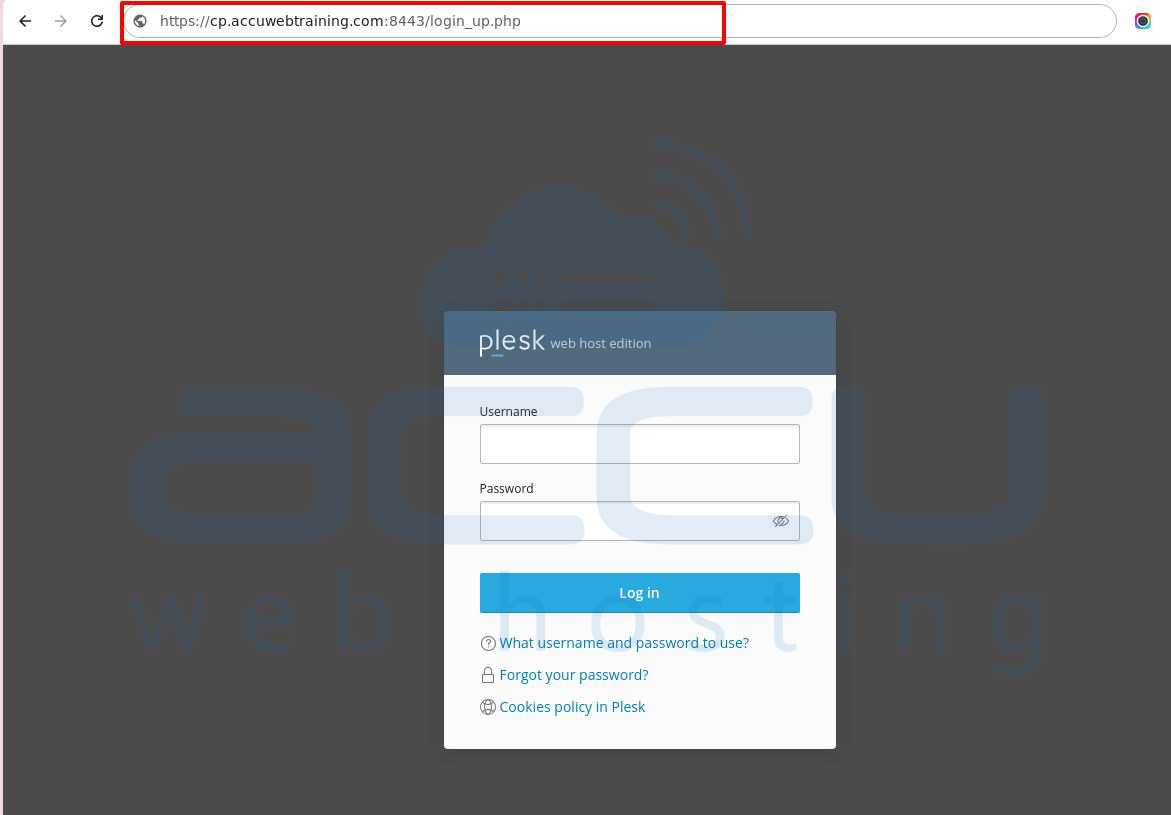Open site info globe icon in address bar
1171x815 pixels.
click(140, 21)
